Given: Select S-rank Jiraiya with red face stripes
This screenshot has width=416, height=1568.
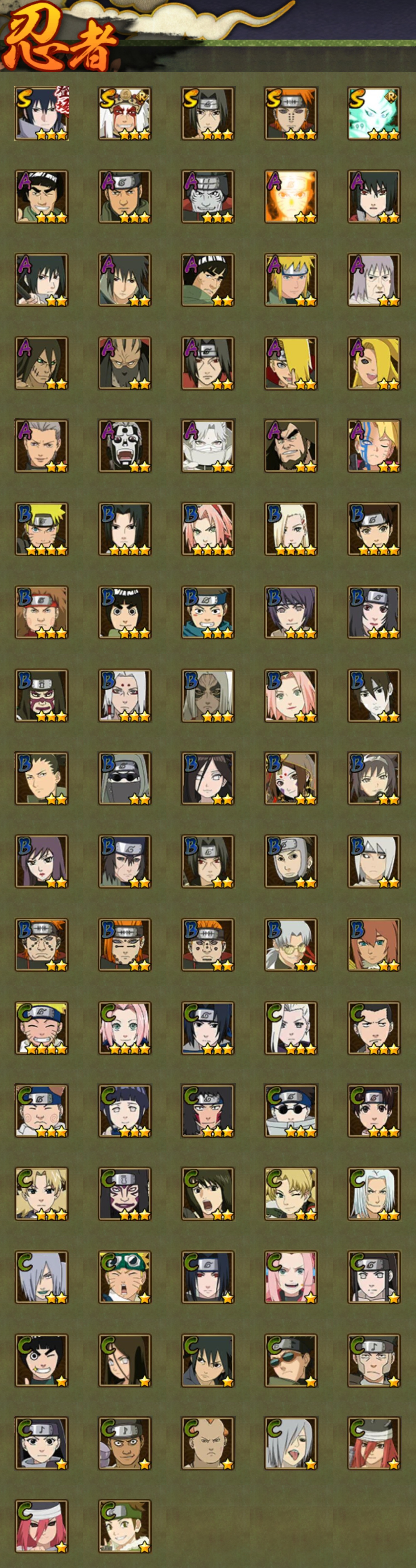Looking at the screenshot, I should pos(125,113).
